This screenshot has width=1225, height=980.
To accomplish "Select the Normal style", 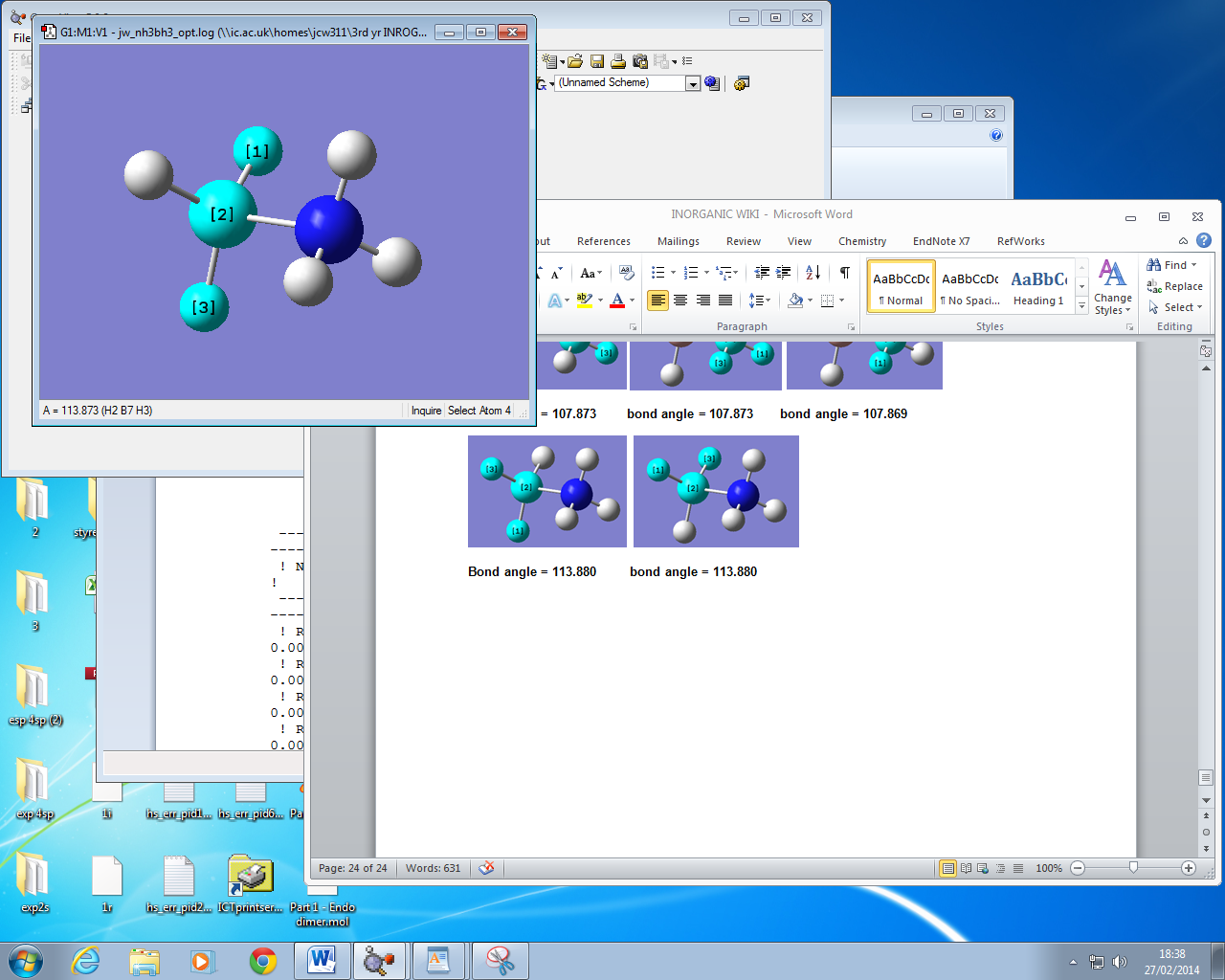I will pyautogui.click(x=902, y=287).
